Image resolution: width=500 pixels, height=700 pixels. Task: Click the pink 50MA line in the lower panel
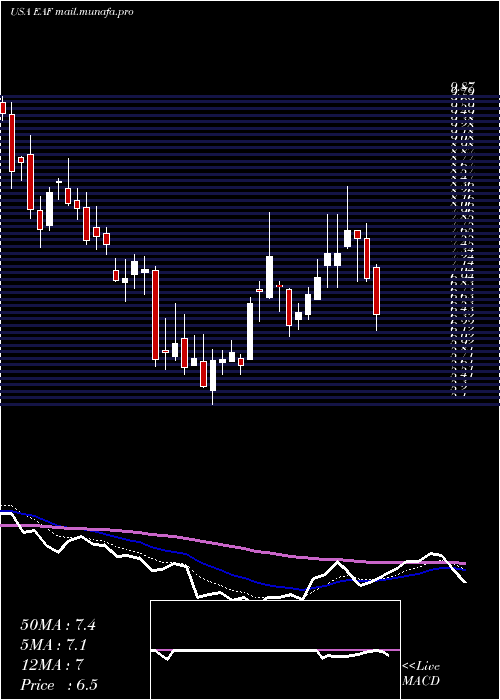pos(232,546)
